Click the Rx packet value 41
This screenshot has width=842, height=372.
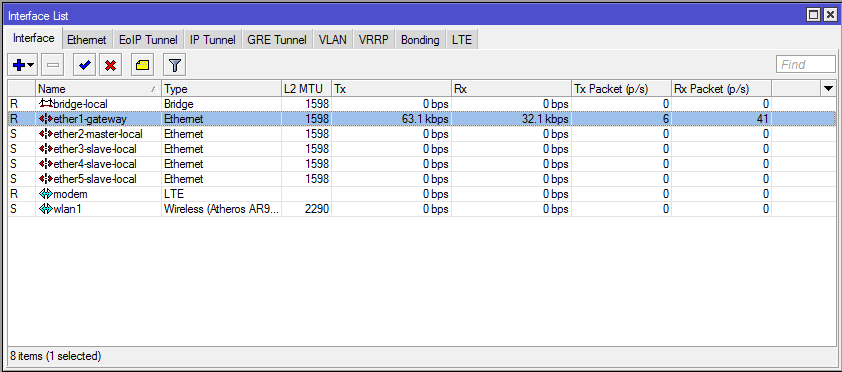click(763, 119)
